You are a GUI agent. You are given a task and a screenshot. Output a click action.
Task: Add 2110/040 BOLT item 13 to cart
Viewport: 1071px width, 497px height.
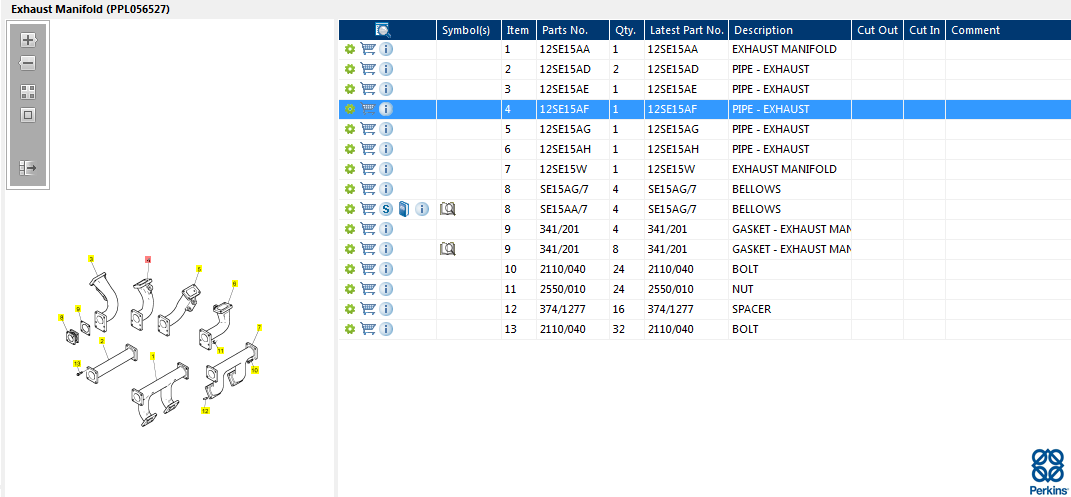(367, 329)
